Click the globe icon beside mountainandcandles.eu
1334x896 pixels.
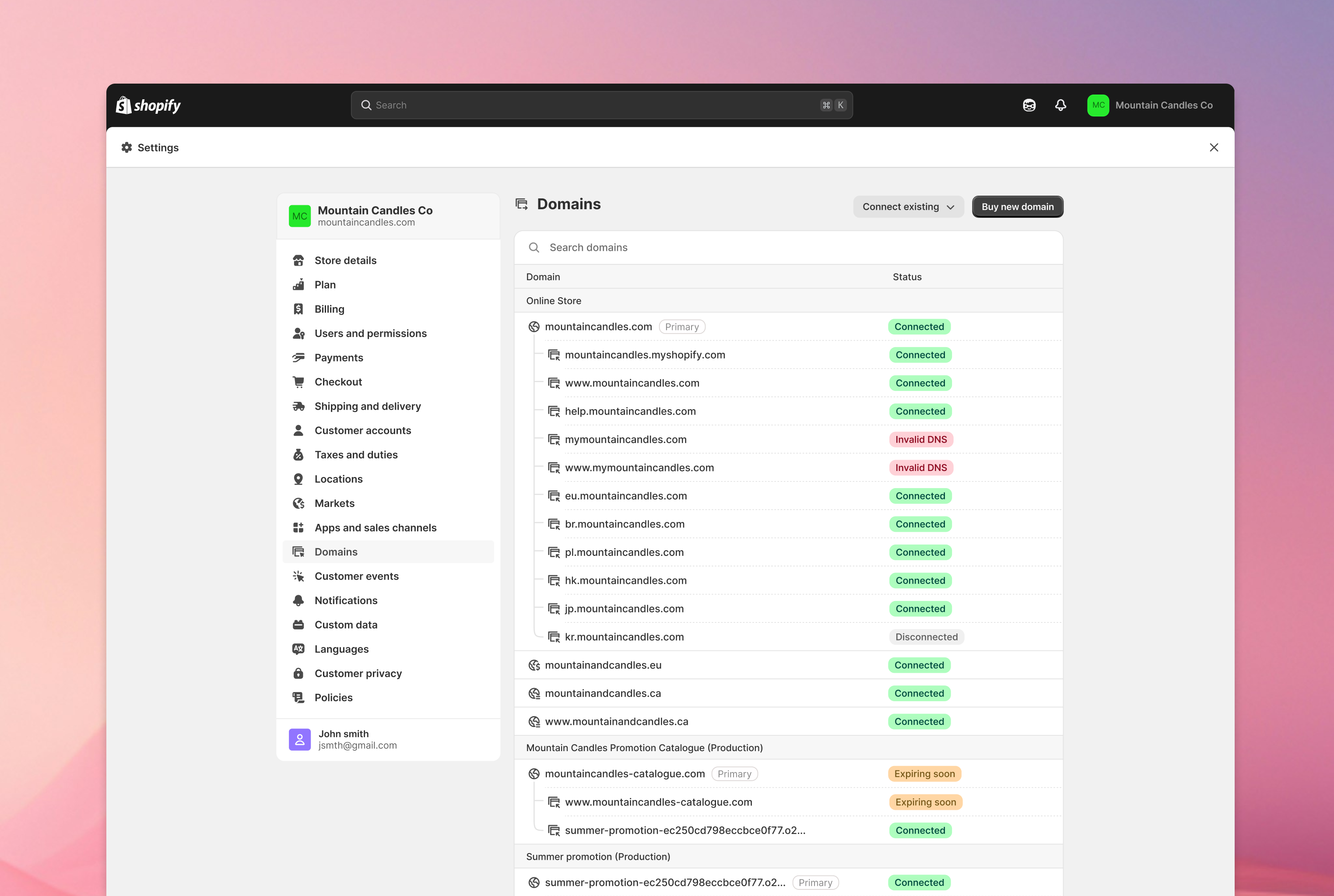[x=534, y=665]
